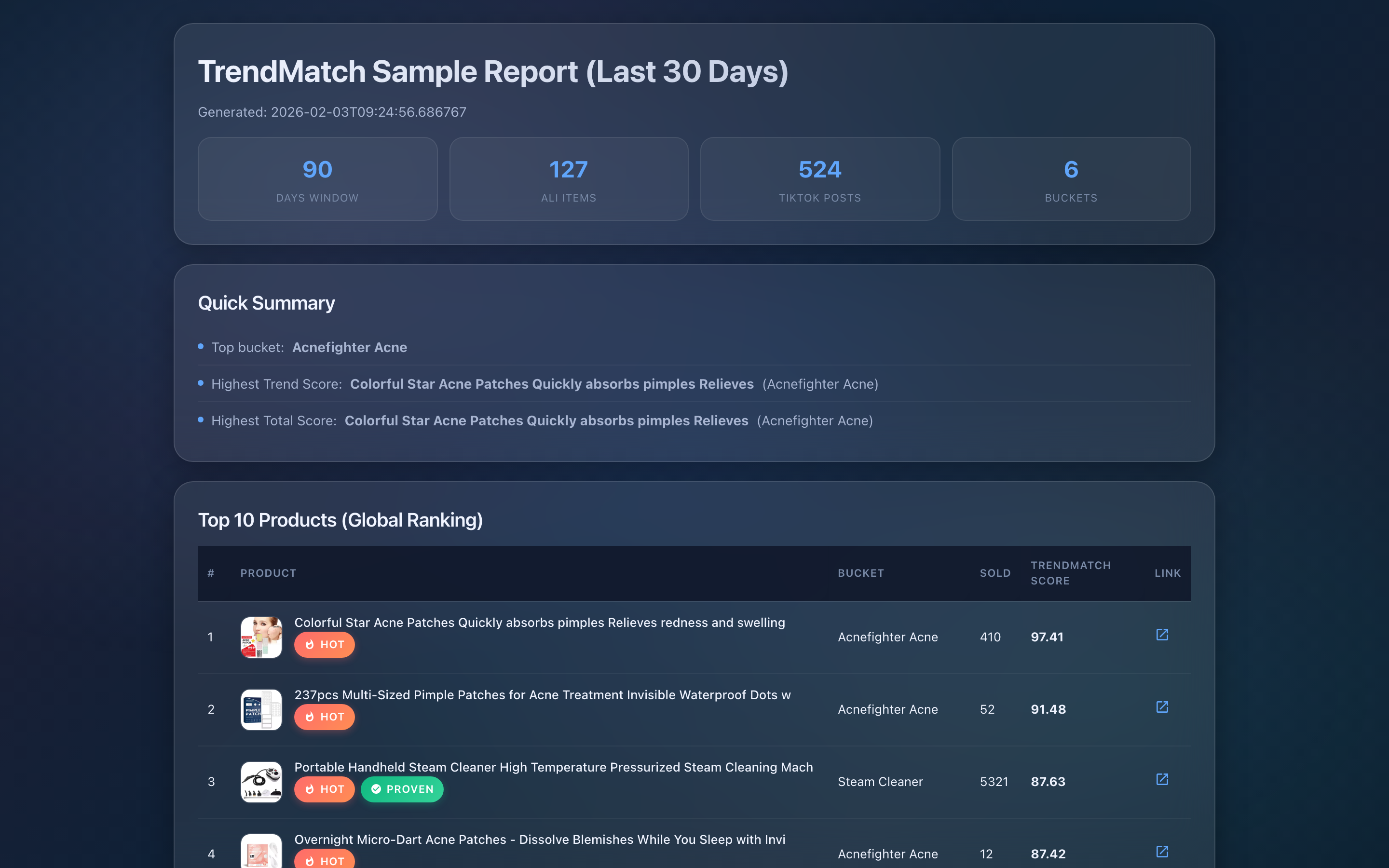
Task: Toggle the PROVEN status on row 3
Action: 402,789
